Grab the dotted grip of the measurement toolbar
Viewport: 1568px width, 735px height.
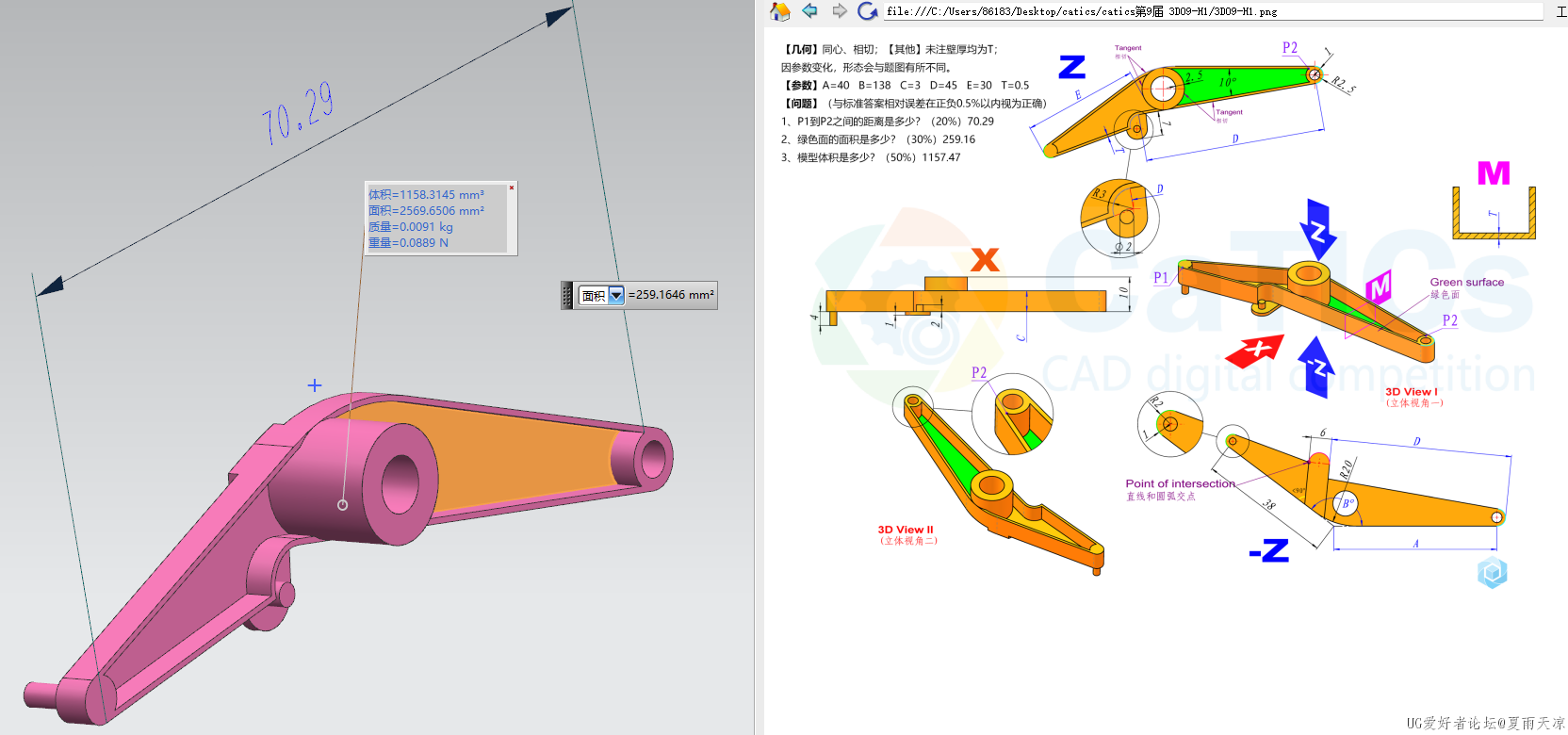point(567,295)
